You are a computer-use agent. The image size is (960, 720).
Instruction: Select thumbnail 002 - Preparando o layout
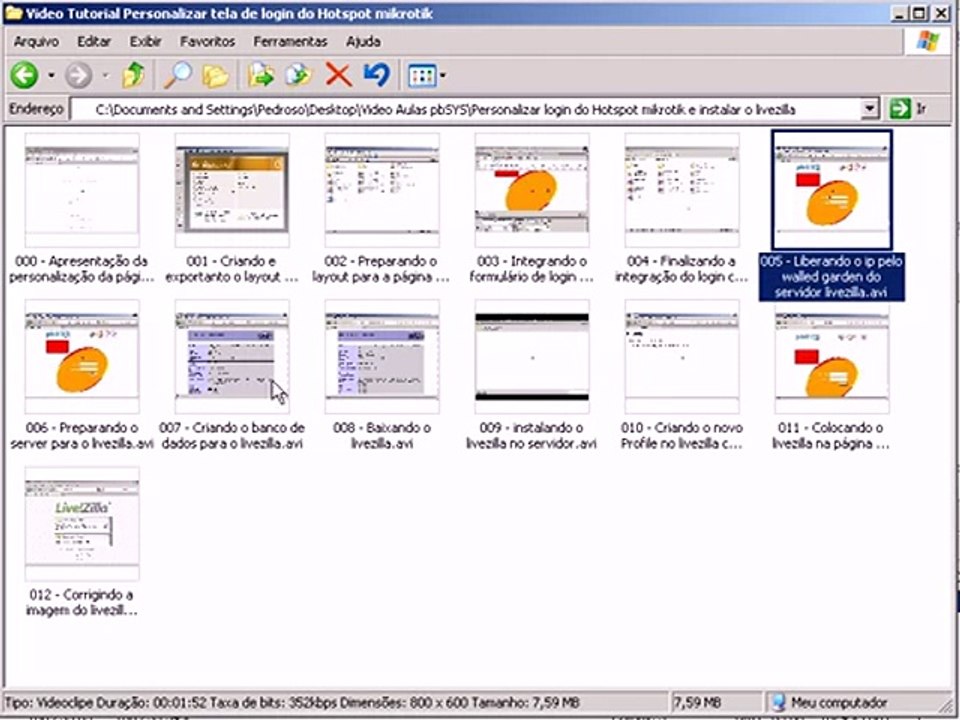pyautogui.click(x=381, y=190)
